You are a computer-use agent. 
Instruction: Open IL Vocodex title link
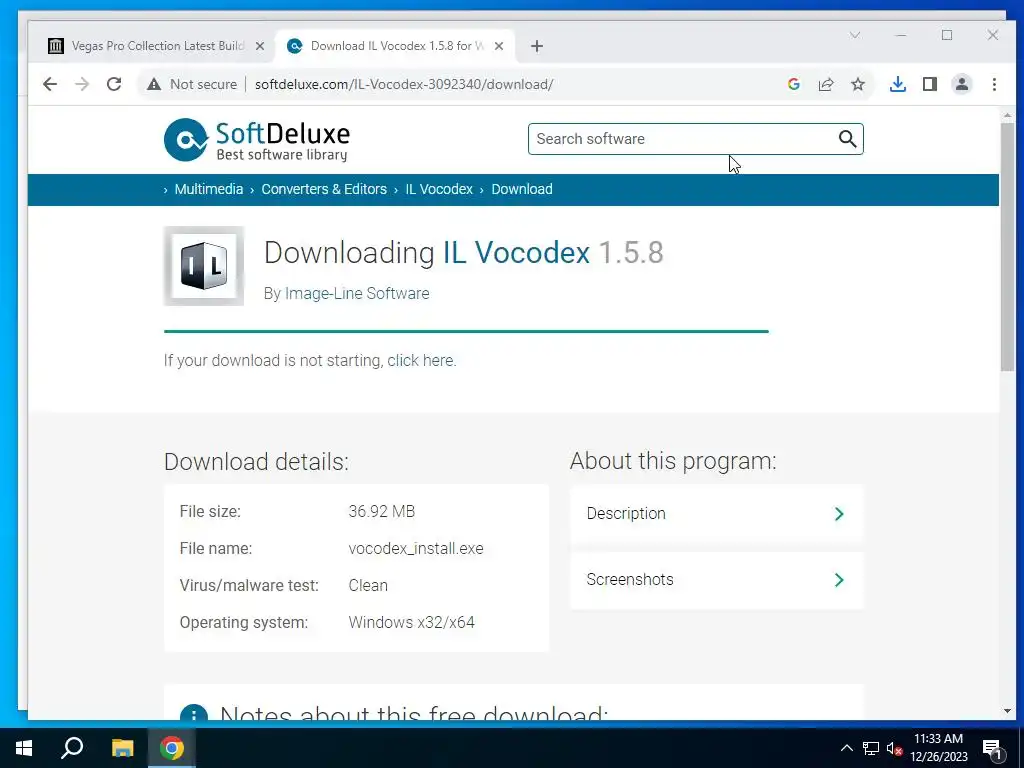[516, 253]
